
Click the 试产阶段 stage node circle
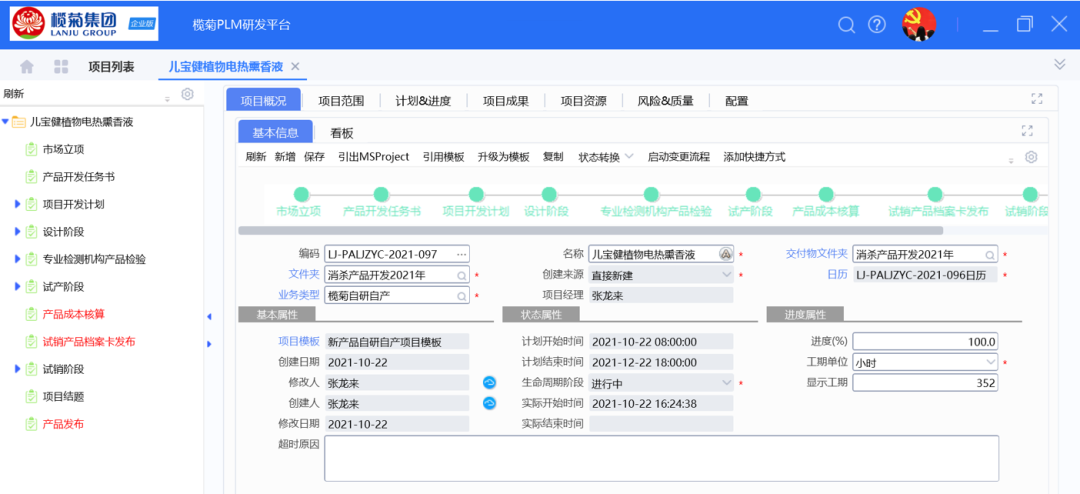[753, 194]
